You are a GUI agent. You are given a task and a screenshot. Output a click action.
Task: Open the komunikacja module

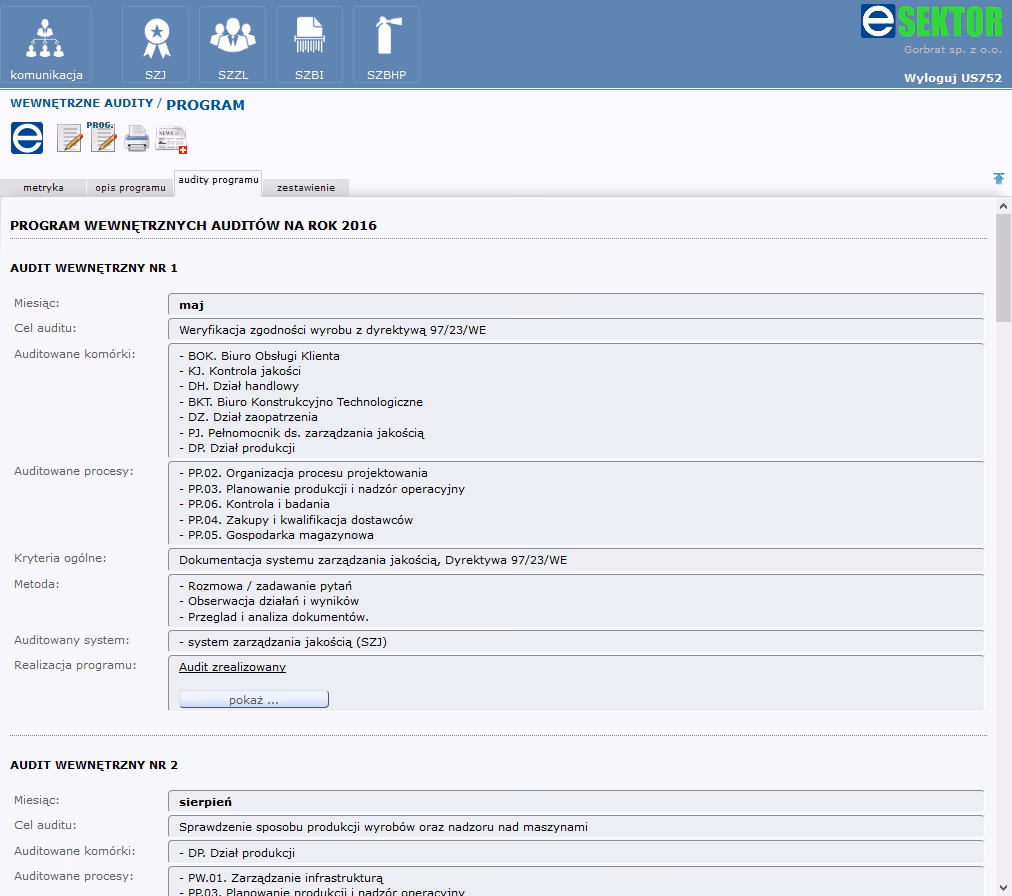point(46,45)
